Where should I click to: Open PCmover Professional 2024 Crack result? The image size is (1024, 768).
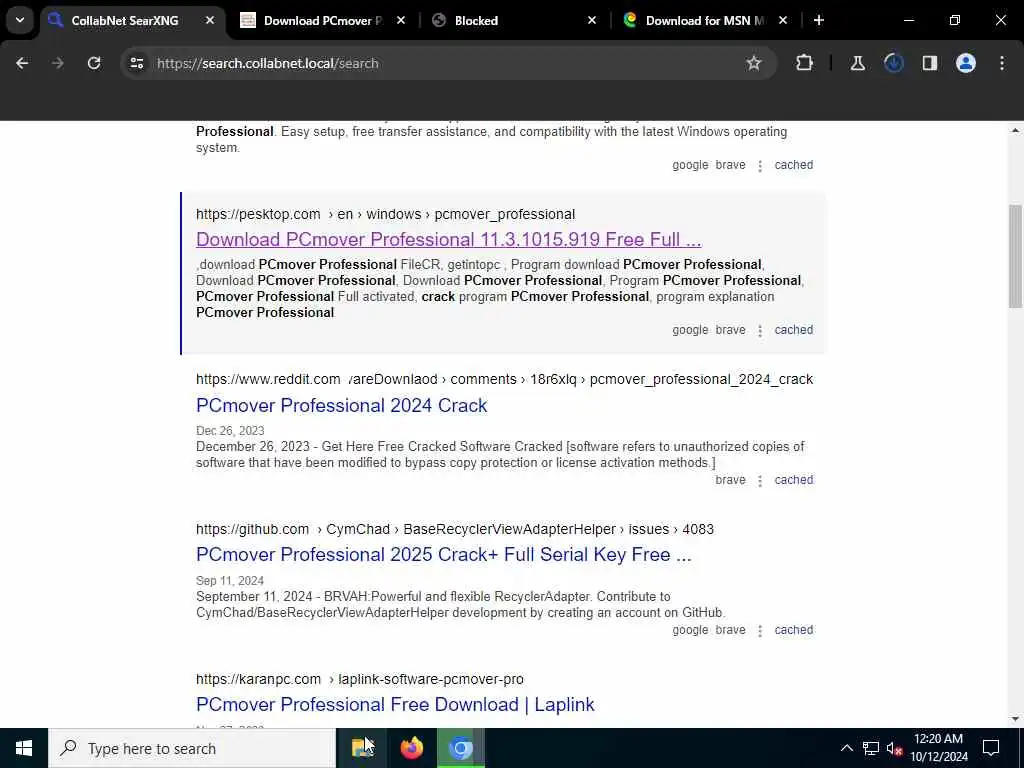pos(342,406)
